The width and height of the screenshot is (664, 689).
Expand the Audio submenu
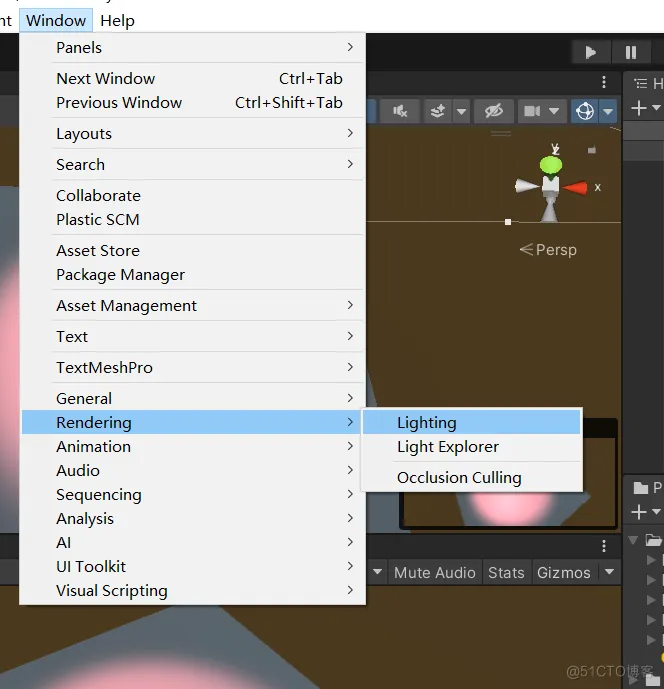[193, 471]
